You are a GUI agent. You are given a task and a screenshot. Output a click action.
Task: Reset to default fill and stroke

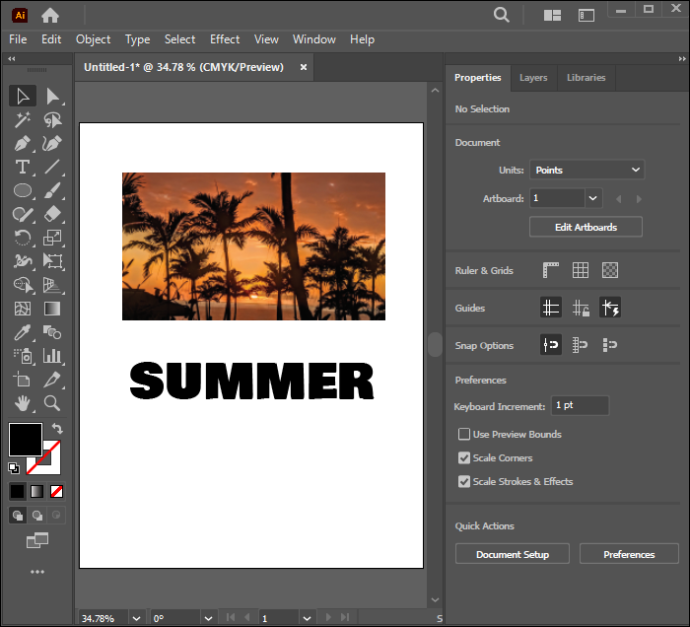[14, 468]
